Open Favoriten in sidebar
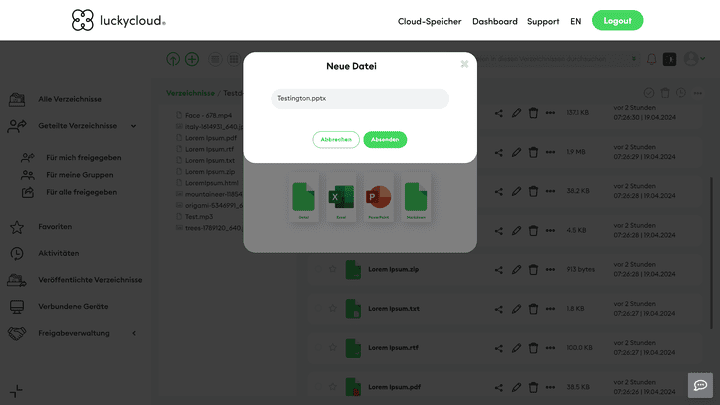Screen dimensions: 720x405 (x=55, y=227)
